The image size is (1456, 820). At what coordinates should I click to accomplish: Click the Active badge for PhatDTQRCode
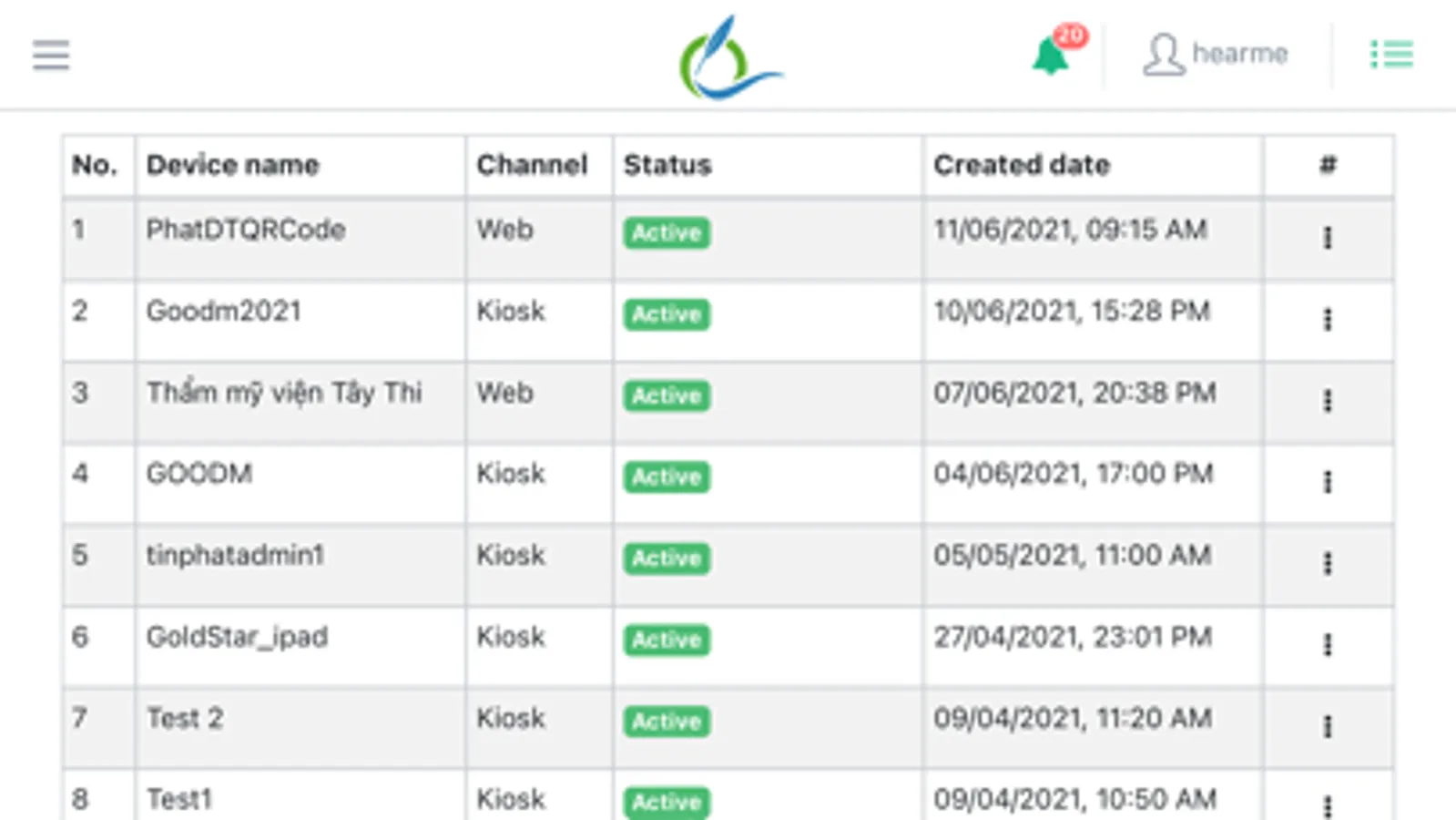(x=667, y=233)
